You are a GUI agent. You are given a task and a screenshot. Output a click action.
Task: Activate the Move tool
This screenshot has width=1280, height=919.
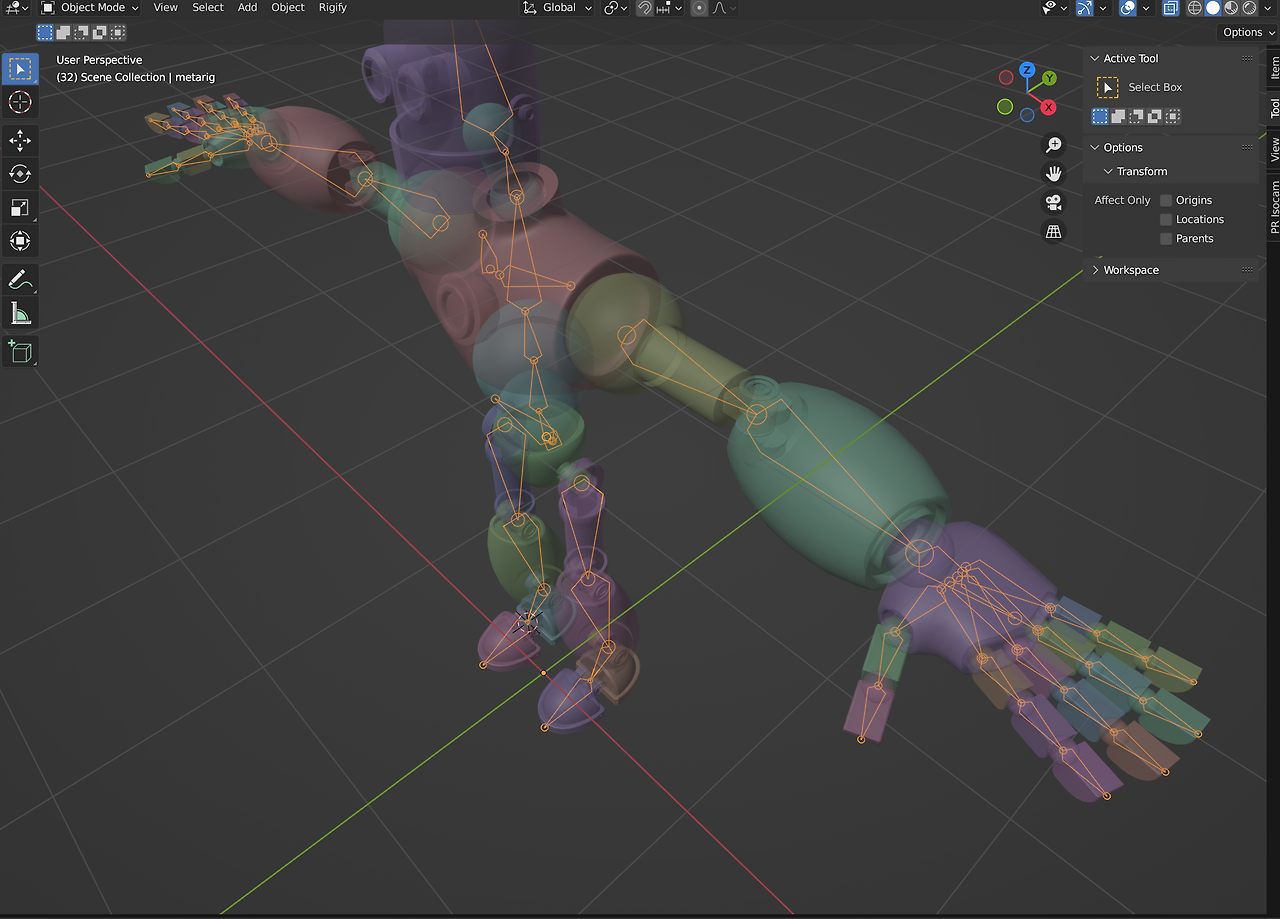20,141
